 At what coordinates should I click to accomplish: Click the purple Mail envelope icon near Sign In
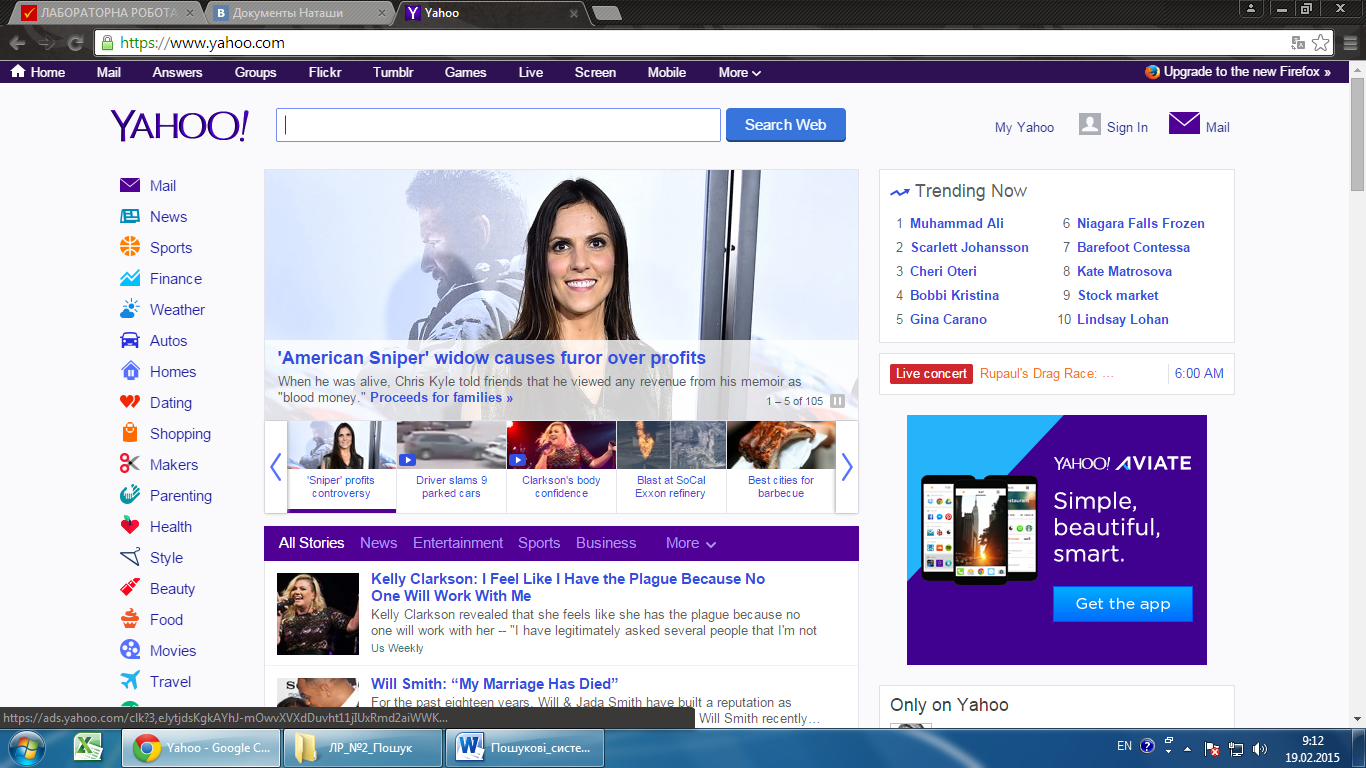coord(1184,123)
